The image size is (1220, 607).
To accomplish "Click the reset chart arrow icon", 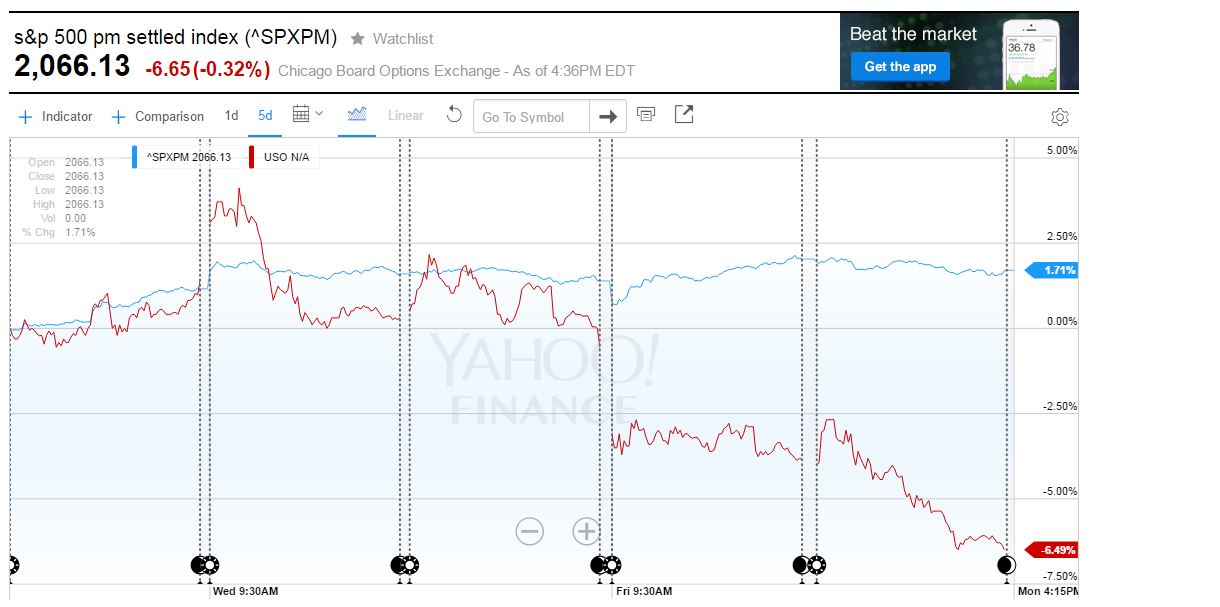I will [454, 115].
